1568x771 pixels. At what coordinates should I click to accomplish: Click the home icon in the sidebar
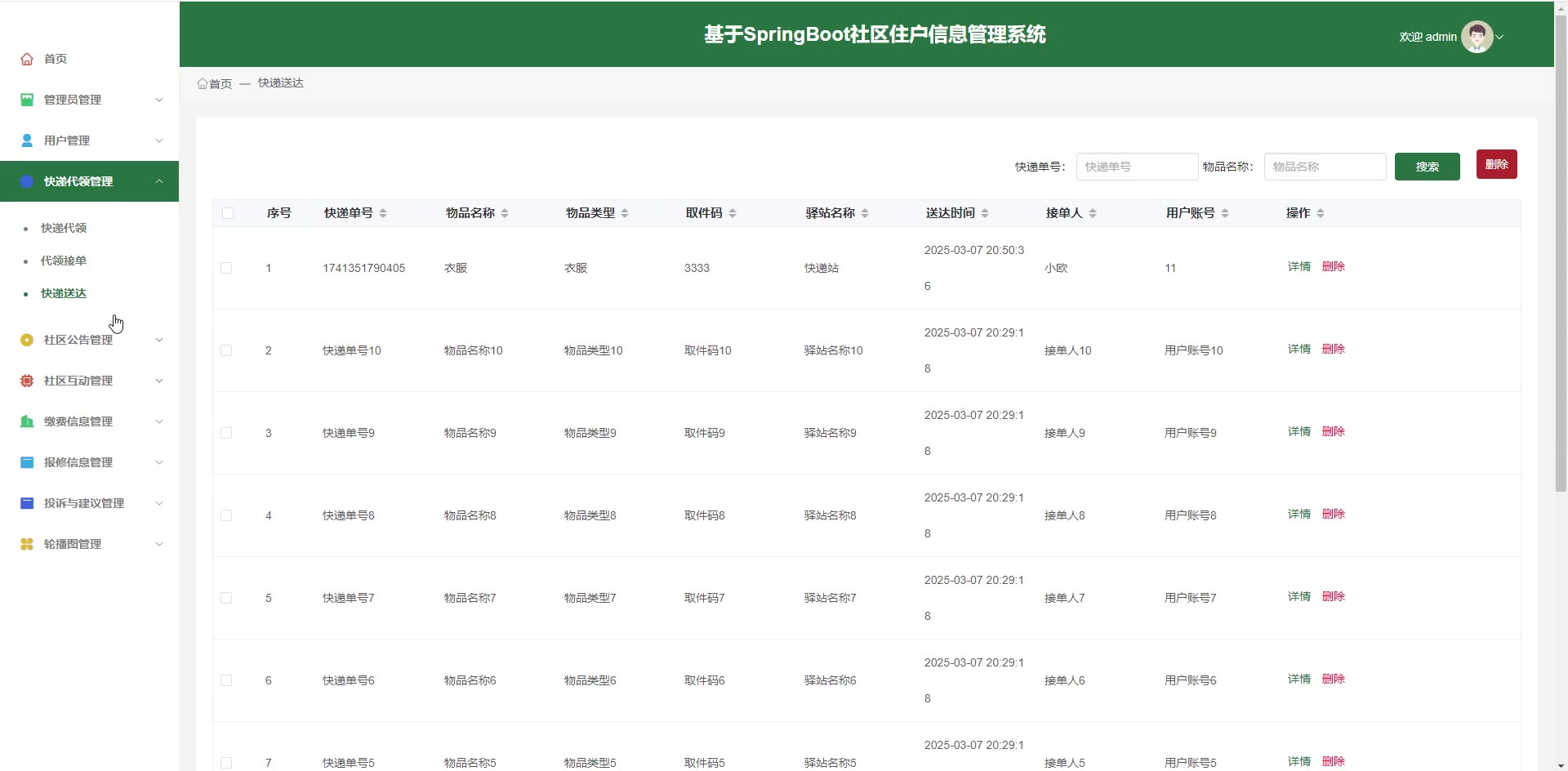point(27,59)
